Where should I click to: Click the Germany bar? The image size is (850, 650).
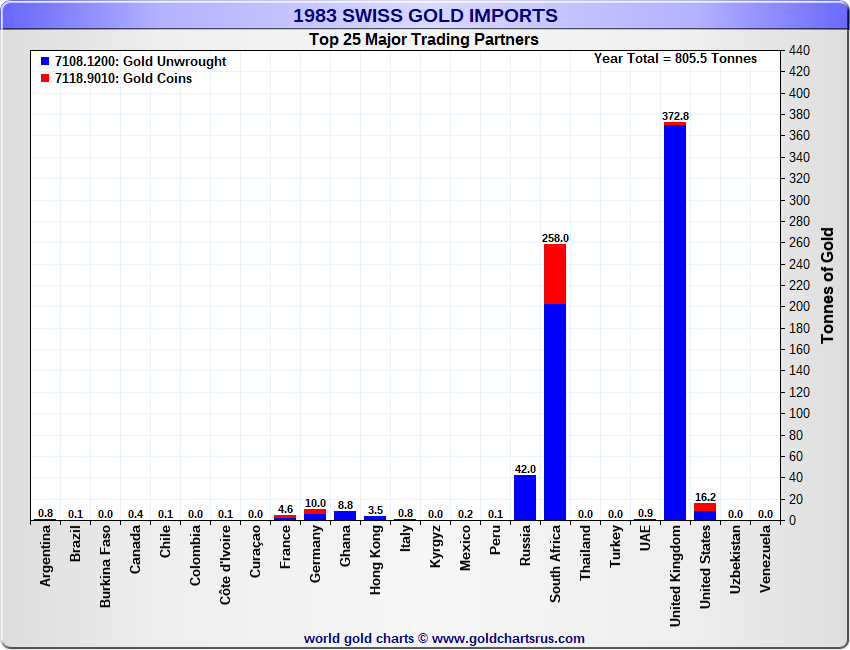click(x=315, y=514)
